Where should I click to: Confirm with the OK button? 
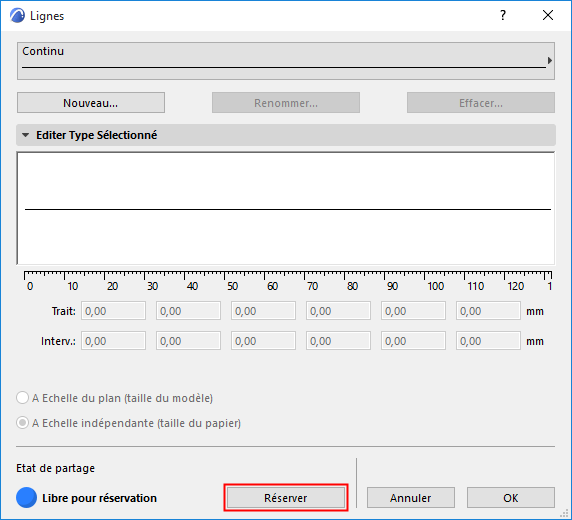coord(511,498)
